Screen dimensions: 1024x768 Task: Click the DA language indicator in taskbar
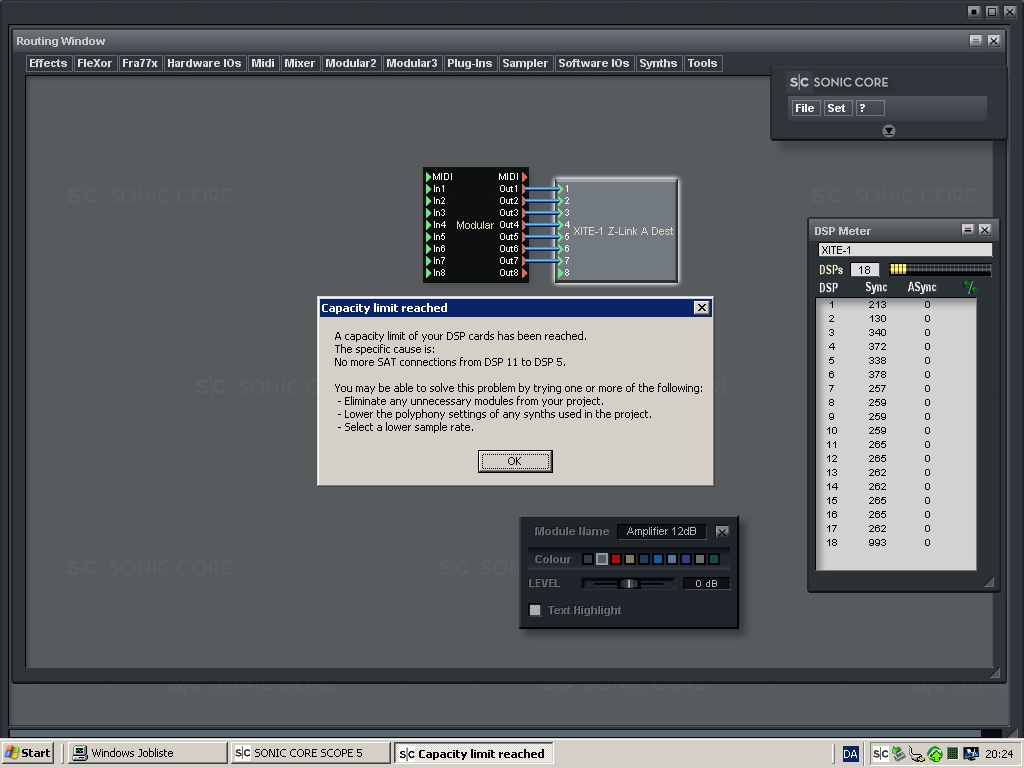coord(850,753)
